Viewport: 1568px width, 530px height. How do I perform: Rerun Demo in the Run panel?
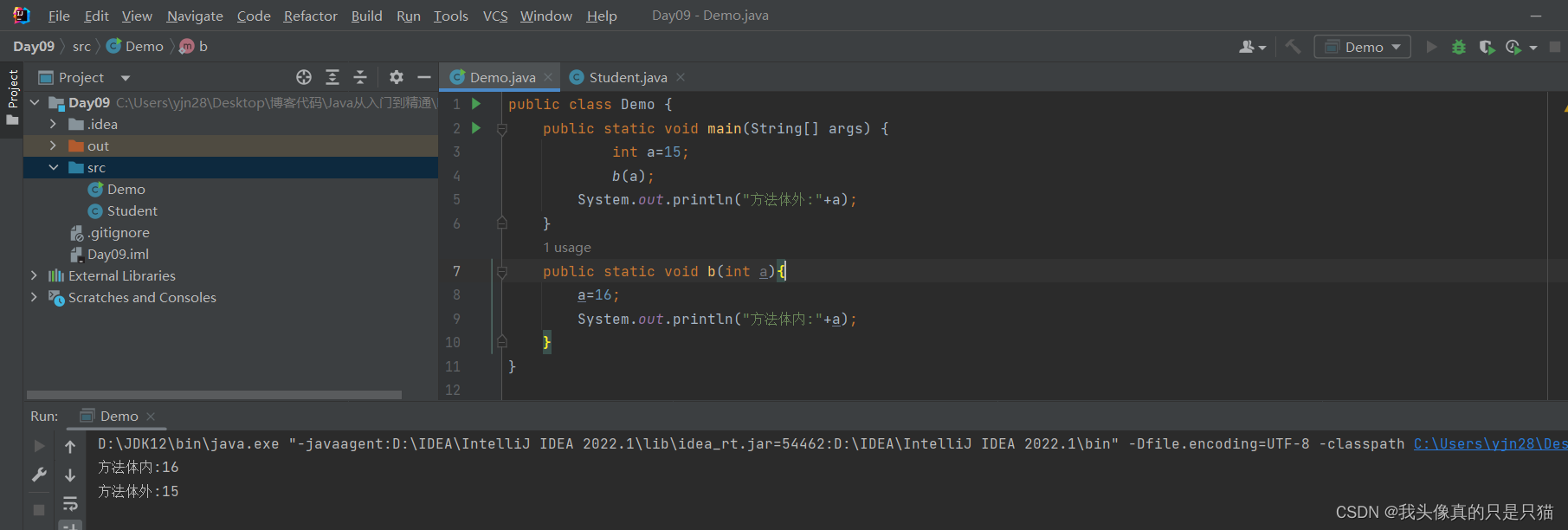tap(39, 446)
